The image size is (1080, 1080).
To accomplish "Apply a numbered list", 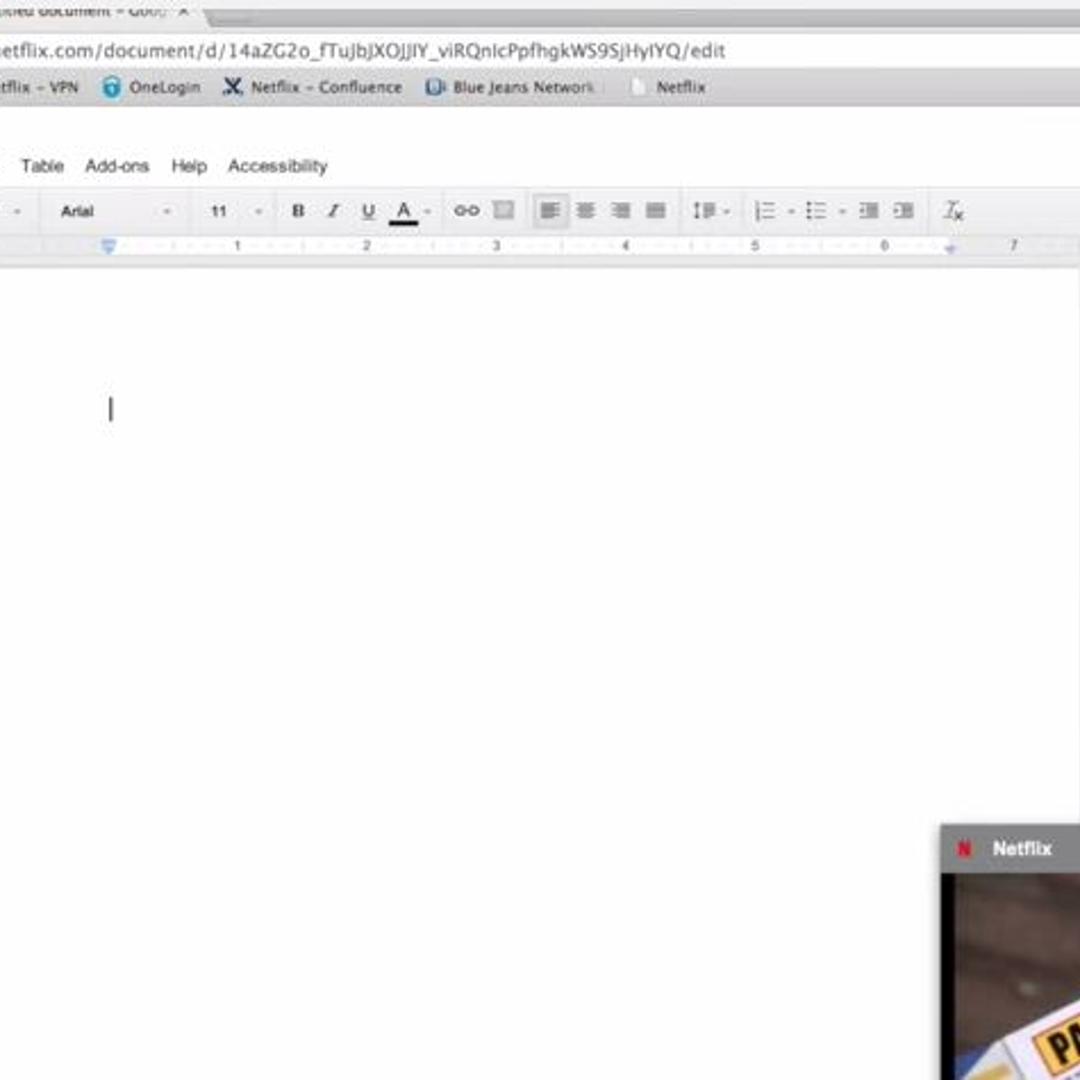I will (x=765, y=211).
